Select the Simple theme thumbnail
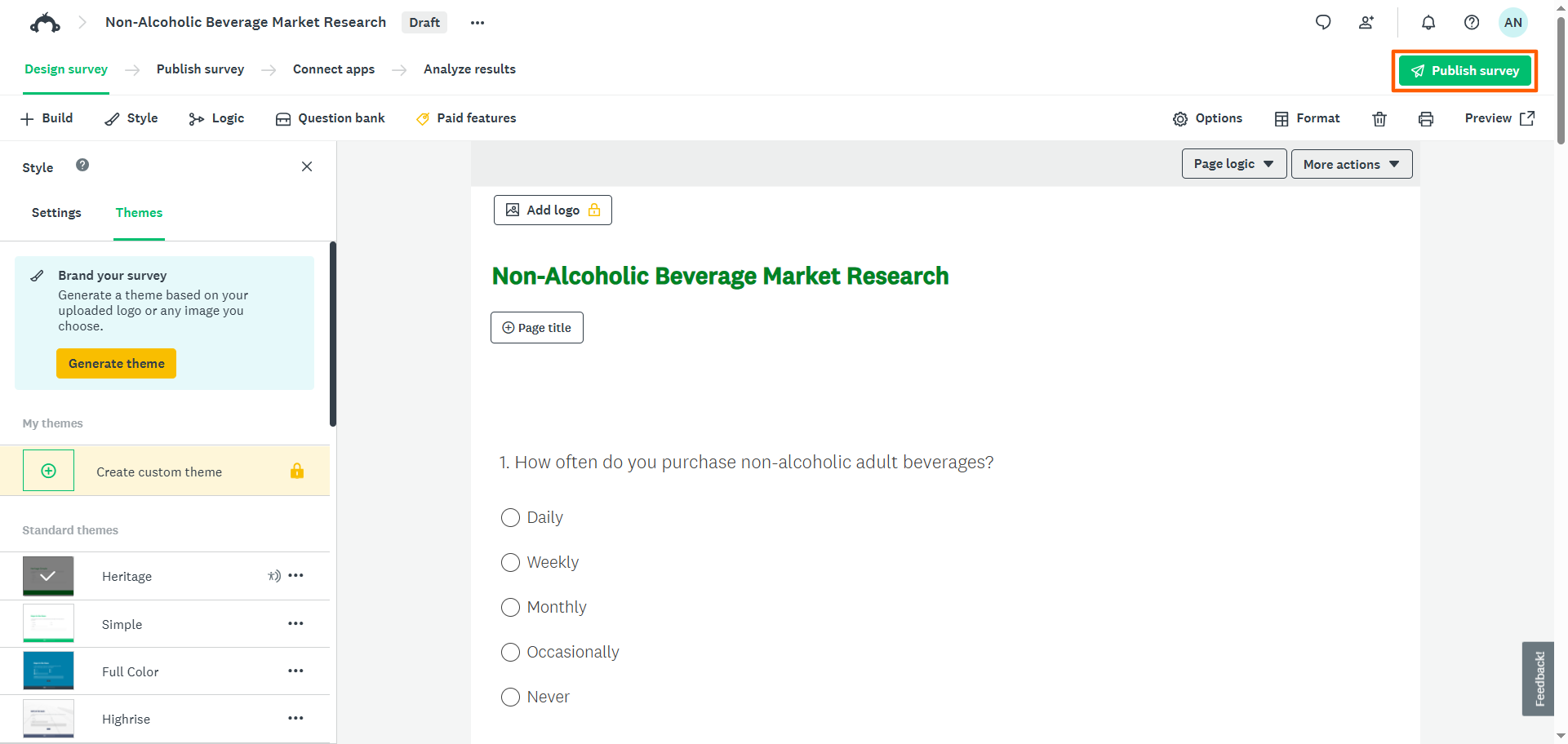Image resolution: width=1568 pixels, height=744 pixels. 48,623
